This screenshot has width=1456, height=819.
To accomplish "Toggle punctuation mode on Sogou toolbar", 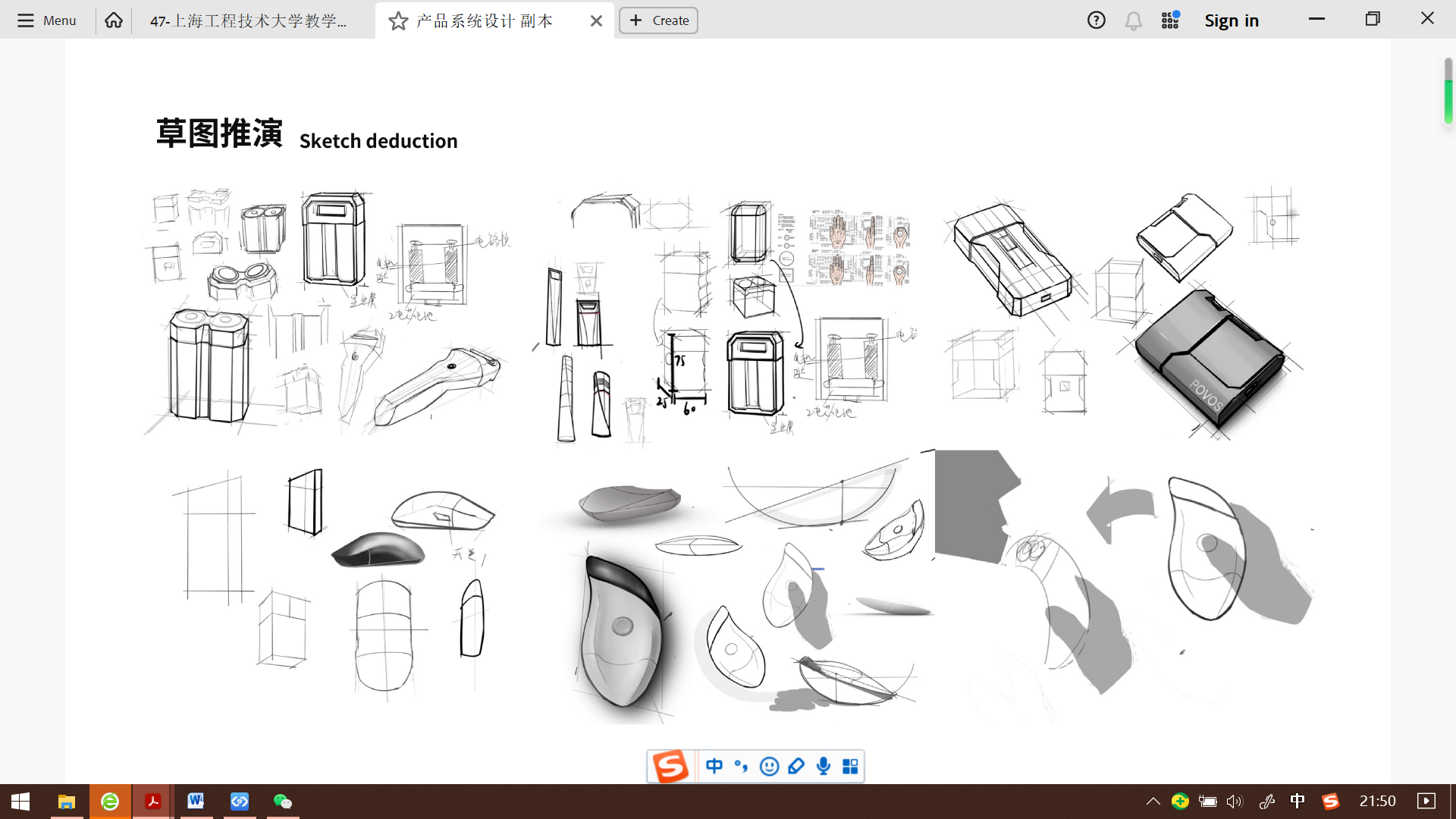I will click(741, 766).
